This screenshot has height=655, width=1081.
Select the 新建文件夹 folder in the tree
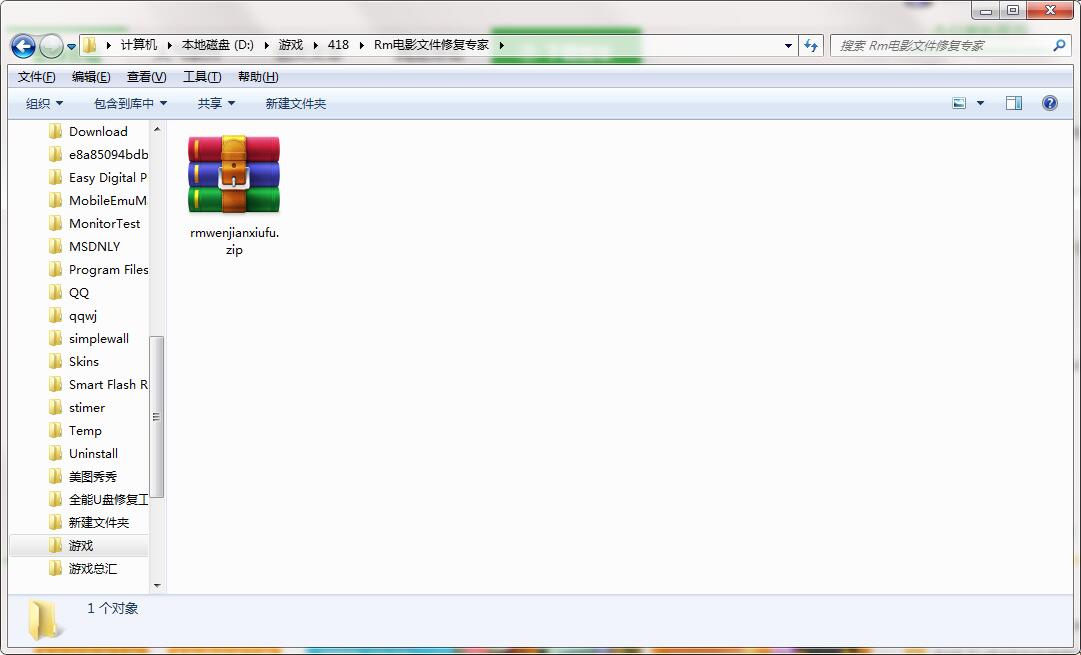pos(99,523)
